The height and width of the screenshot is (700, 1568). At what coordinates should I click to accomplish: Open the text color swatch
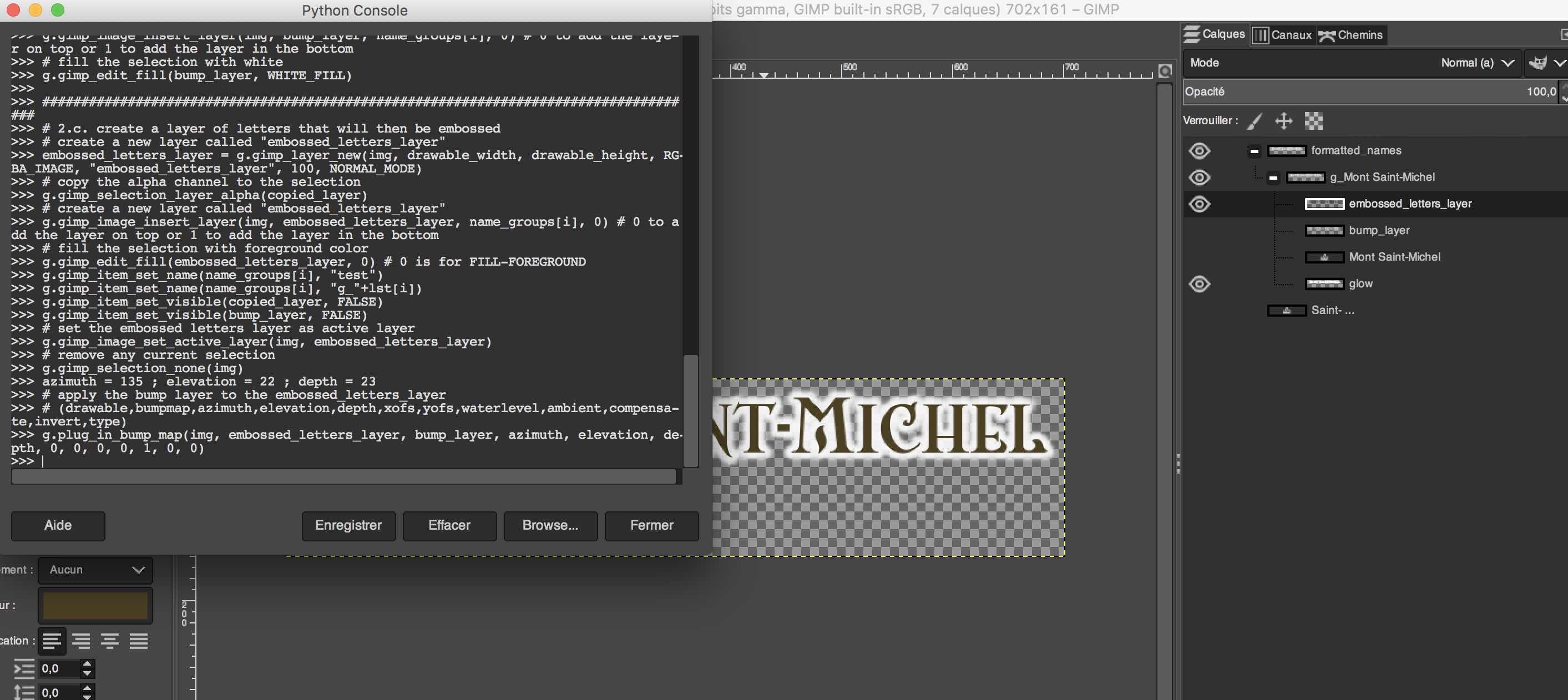[x=95, y=606]
